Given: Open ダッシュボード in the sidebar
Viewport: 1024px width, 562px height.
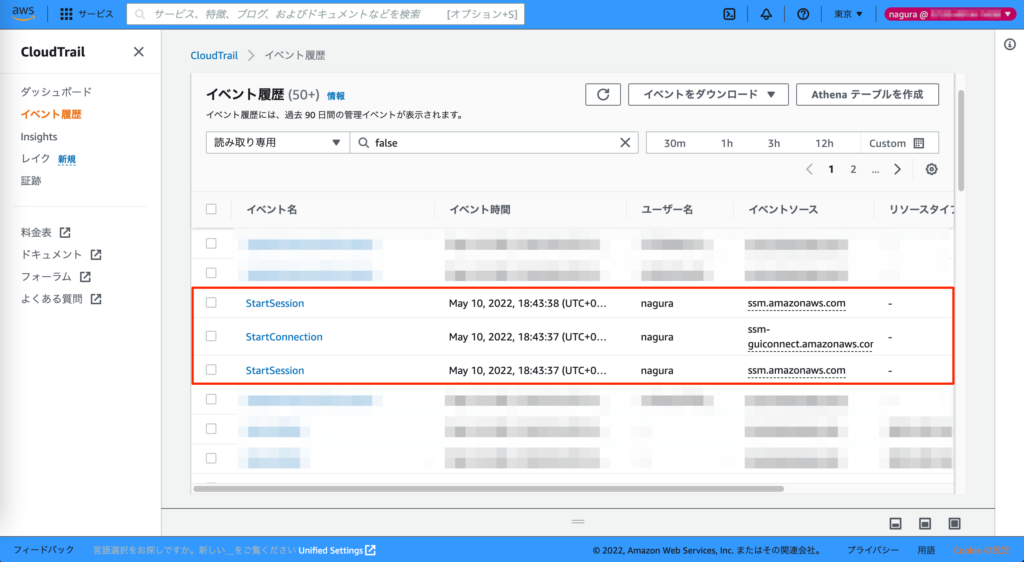Looking at the screenshot, I should click(56, 92).
